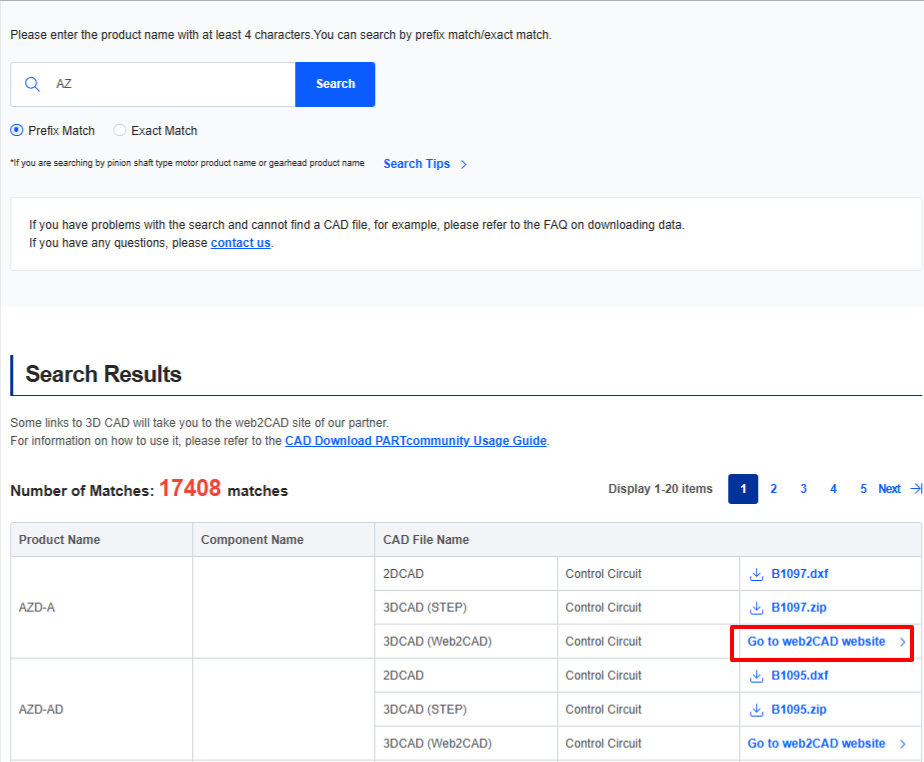Click the 17408 matches count
The height and width of the screenshot is (762, 924).
point(190,488)
